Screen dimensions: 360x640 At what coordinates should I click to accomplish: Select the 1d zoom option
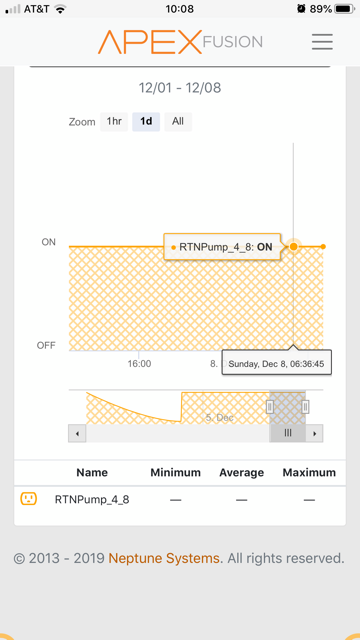point(146,122)
